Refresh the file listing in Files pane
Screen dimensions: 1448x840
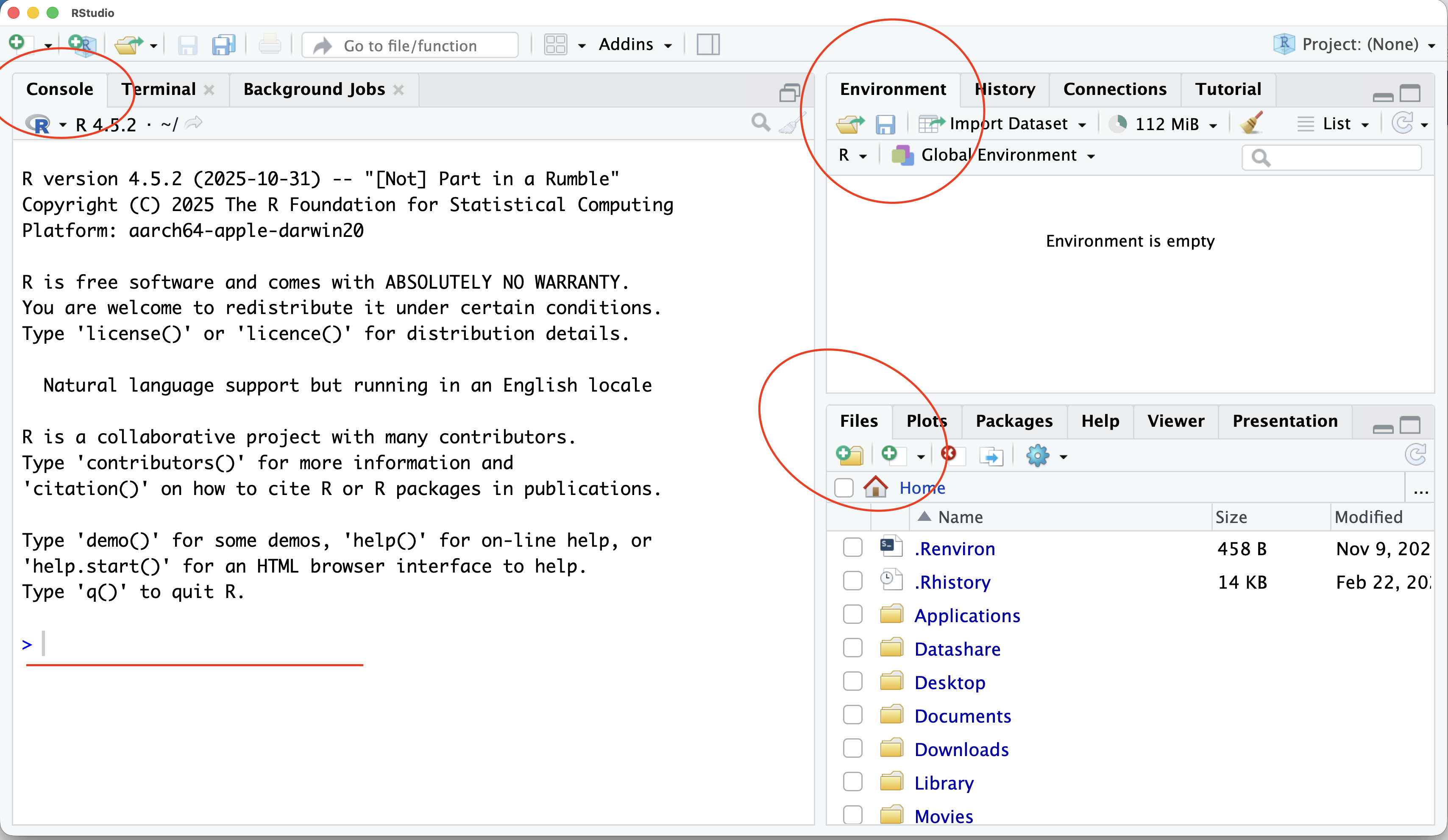[x=1416, y=455]
